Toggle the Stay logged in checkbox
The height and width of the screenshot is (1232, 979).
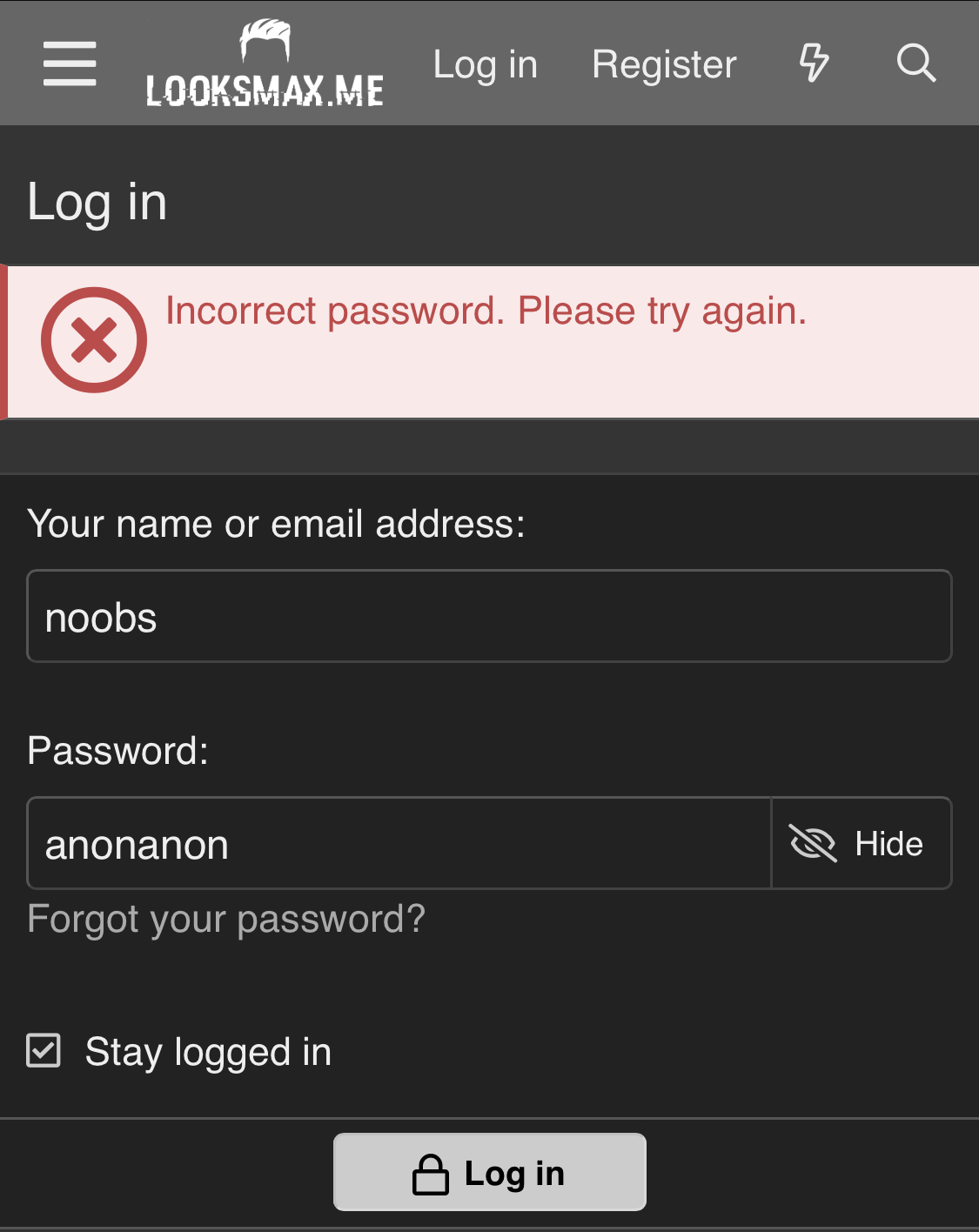click(x=44, y=1050)
